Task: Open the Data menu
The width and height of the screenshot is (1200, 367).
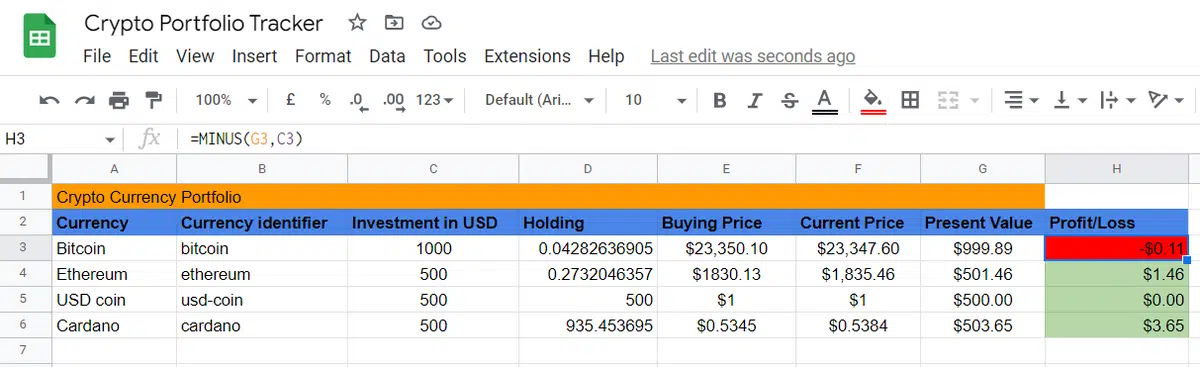Action: point(387,56)
